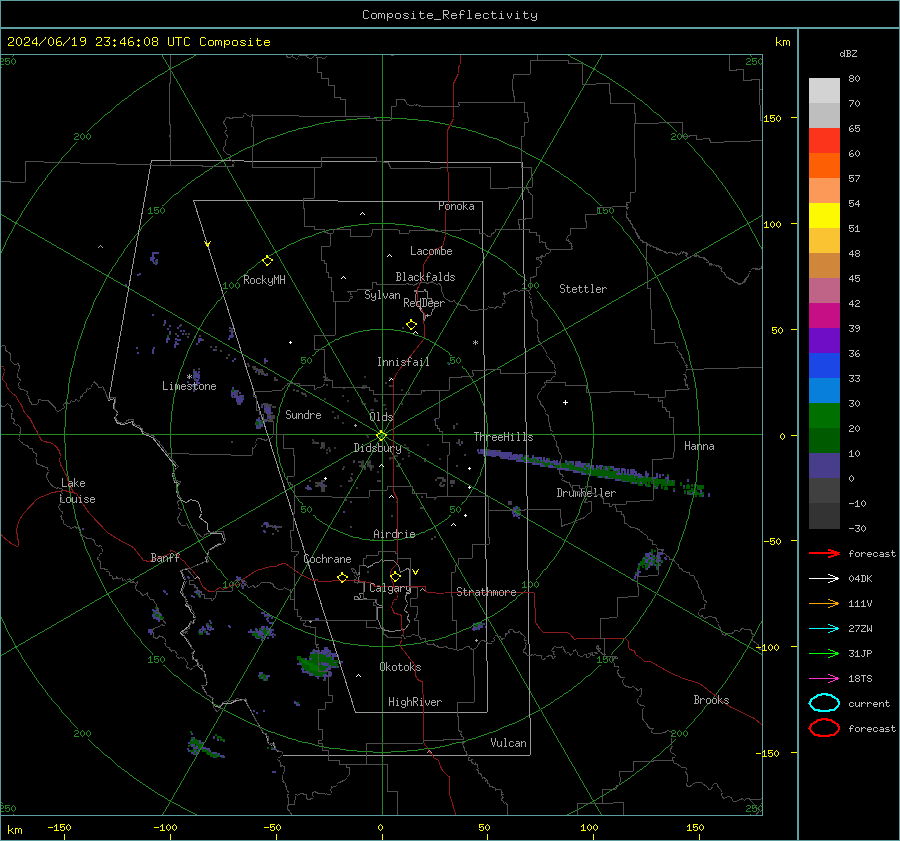Click the 'Ponoka' map label
Viewport: 900px width, 841px height.
tap(456, 206)
